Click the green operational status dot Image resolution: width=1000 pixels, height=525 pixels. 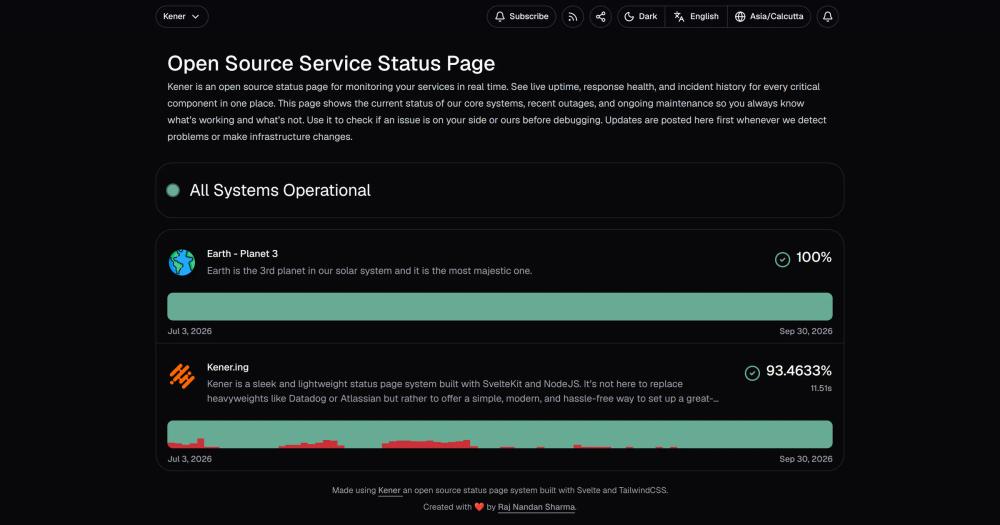tap(173, 190)
